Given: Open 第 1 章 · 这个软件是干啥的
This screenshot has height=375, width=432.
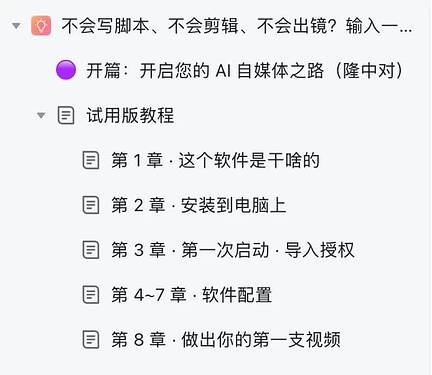Looking at the screenshot, I should coord(216,160).
